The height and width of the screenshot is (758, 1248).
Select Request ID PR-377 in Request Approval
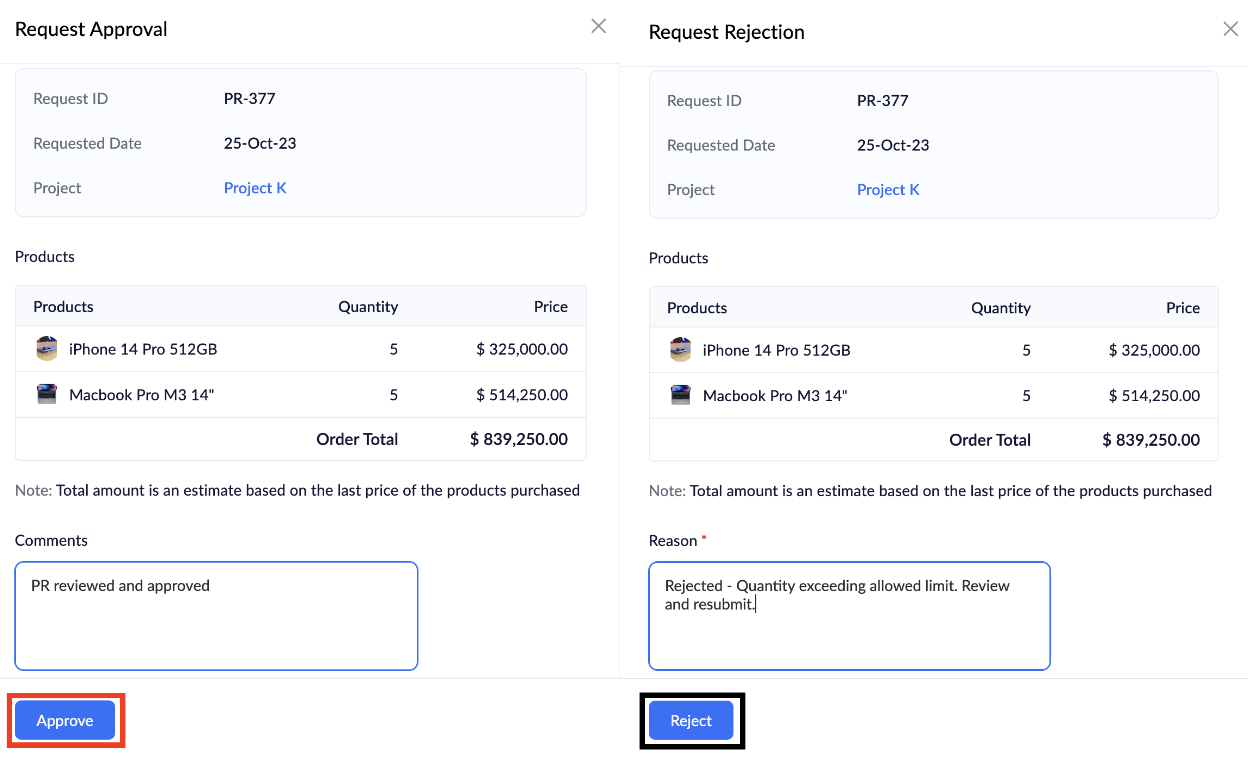click(x=249, y=98)
